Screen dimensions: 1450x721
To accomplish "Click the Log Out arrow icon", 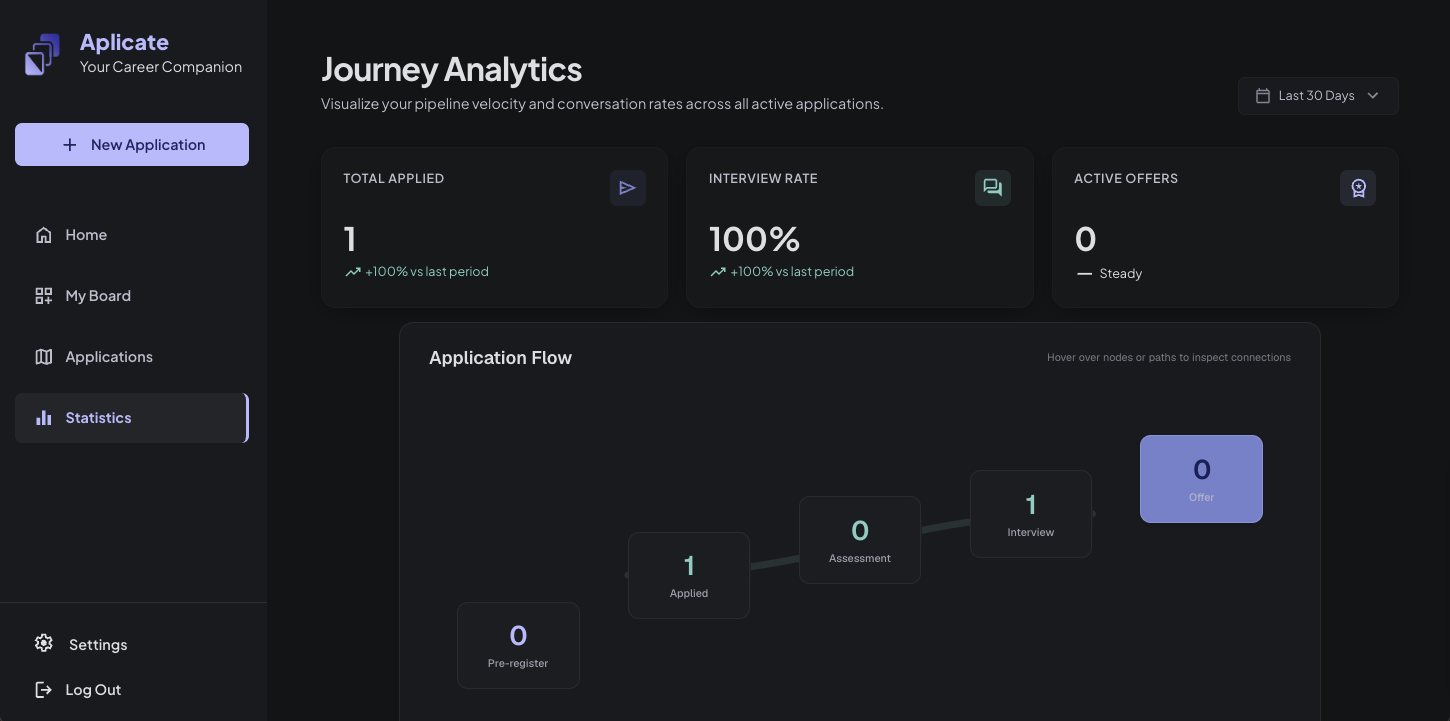I will click(x=44, y=690).
